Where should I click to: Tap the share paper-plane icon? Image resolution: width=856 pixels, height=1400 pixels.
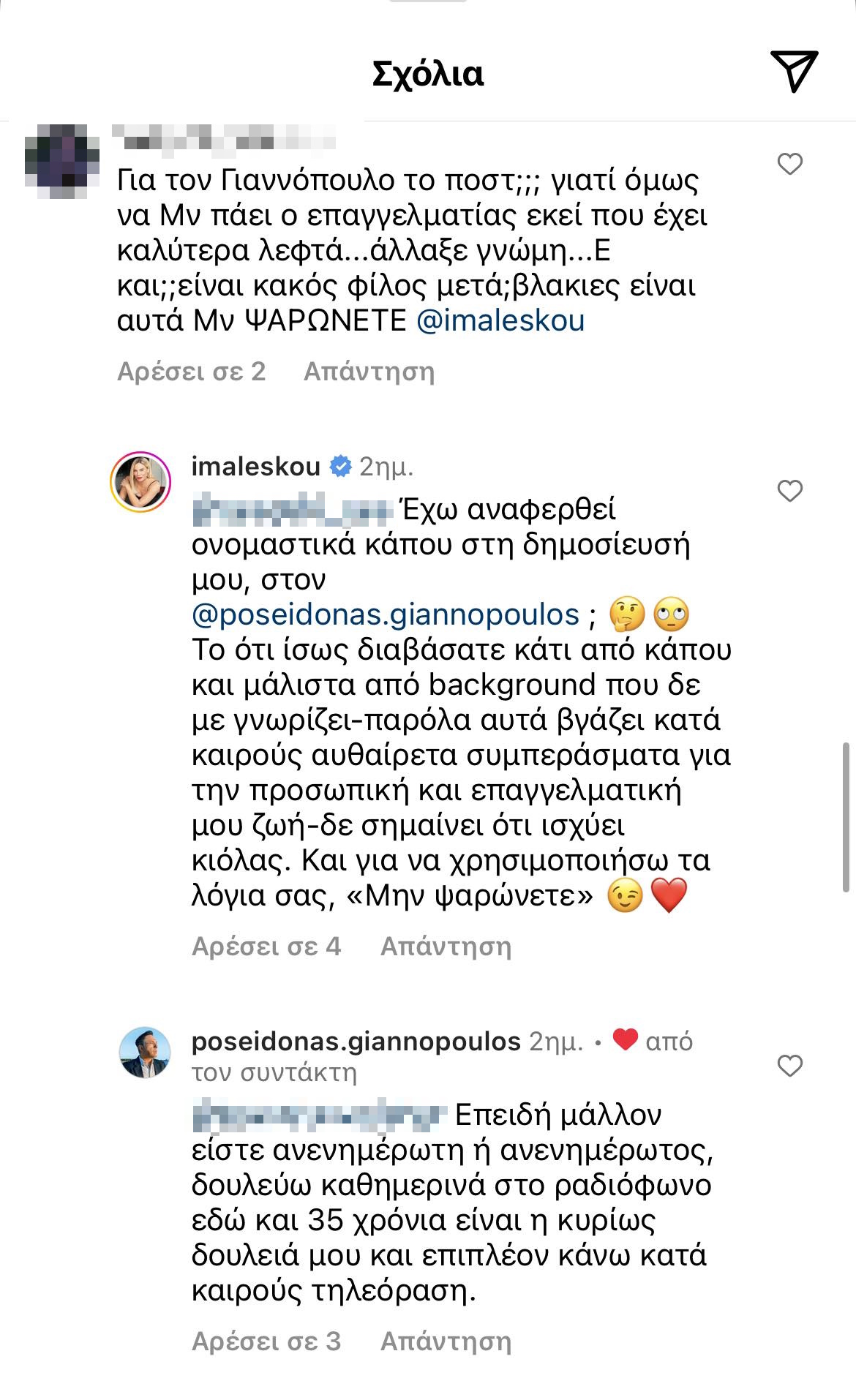coord(794,72)
